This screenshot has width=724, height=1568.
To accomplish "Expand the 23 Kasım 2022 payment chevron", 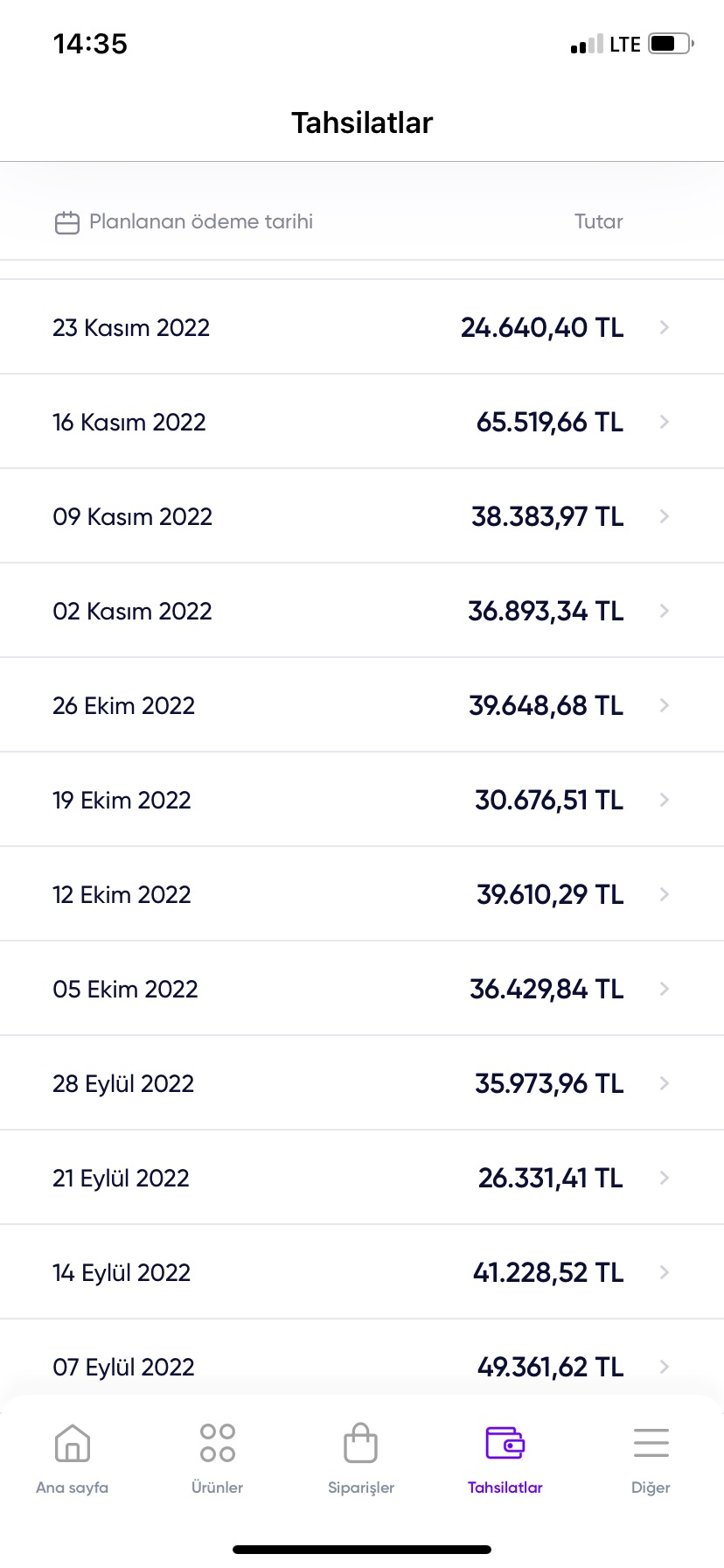I will pos(665,327).
